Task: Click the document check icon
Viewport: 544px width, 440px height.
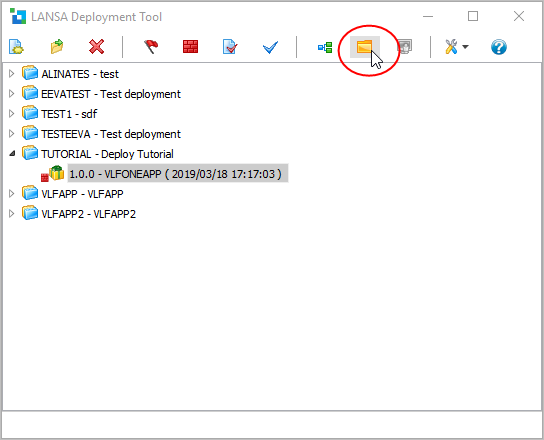Action: [x=230, y=46]
